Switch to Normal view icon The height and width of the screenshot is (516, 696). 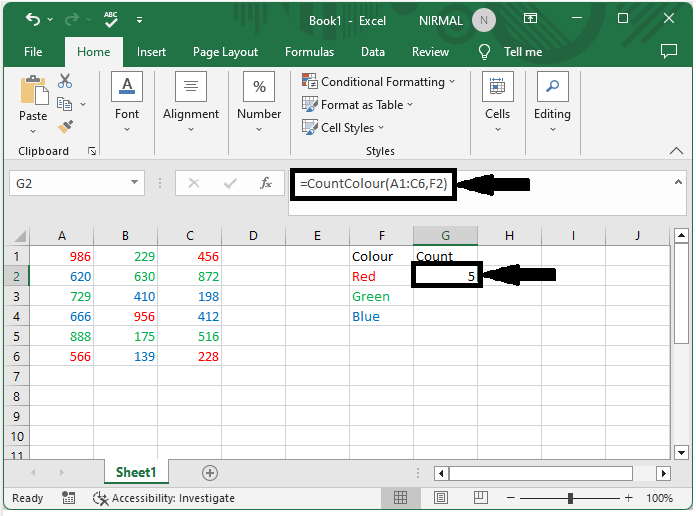tap(400, 498)
